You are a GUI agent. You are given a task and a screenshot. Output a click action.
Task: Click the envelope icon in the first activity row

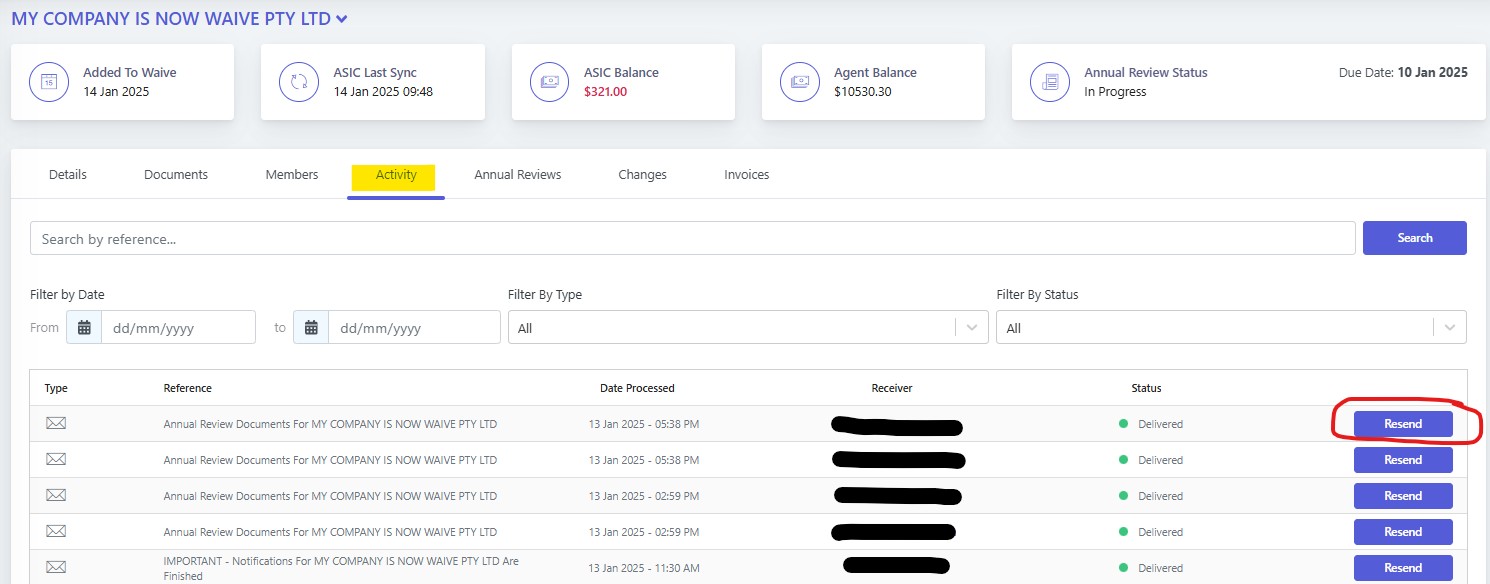[x=56, y=424]
